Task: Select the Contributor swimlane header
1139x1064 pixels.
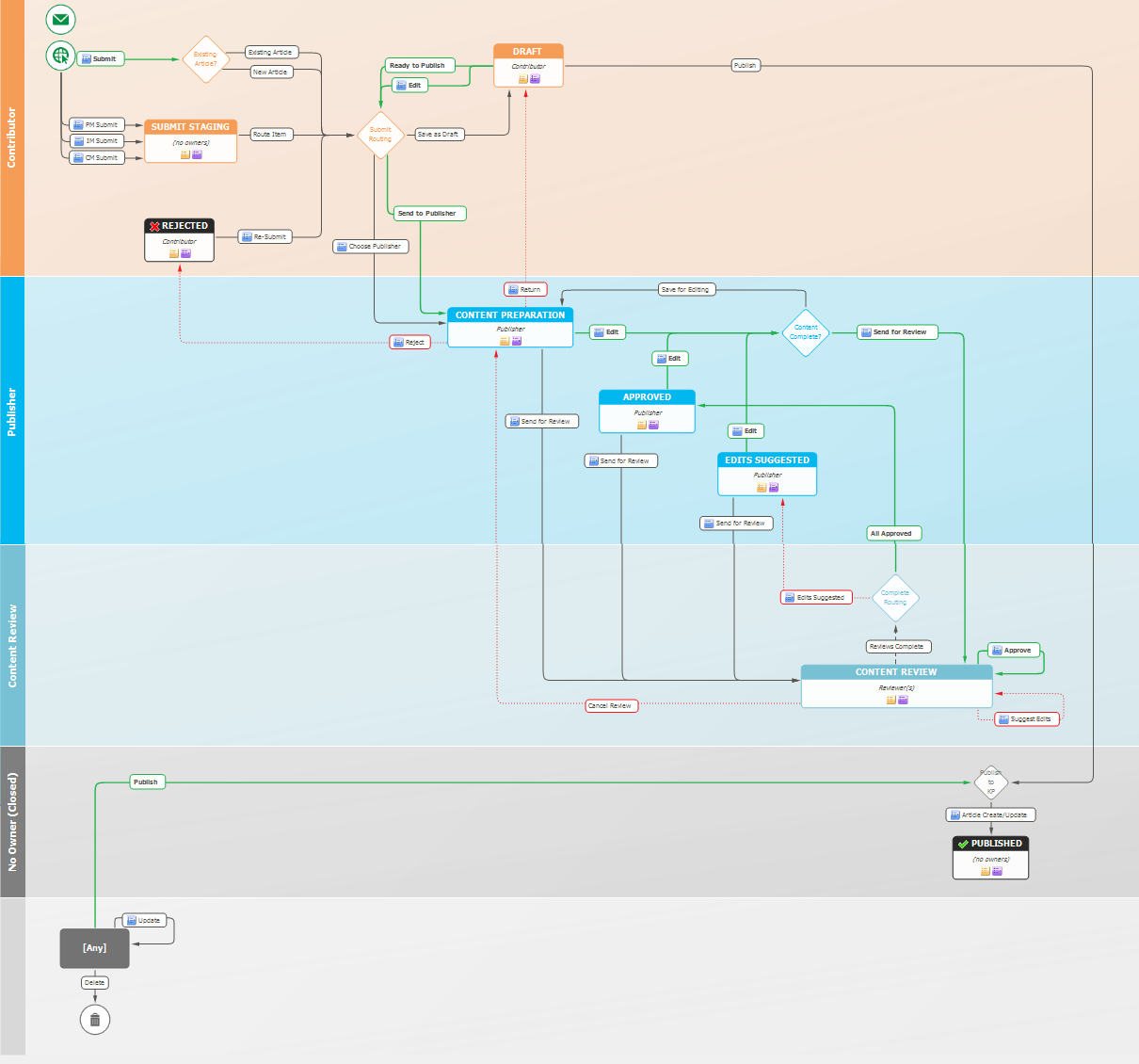Action: point(12,137)
